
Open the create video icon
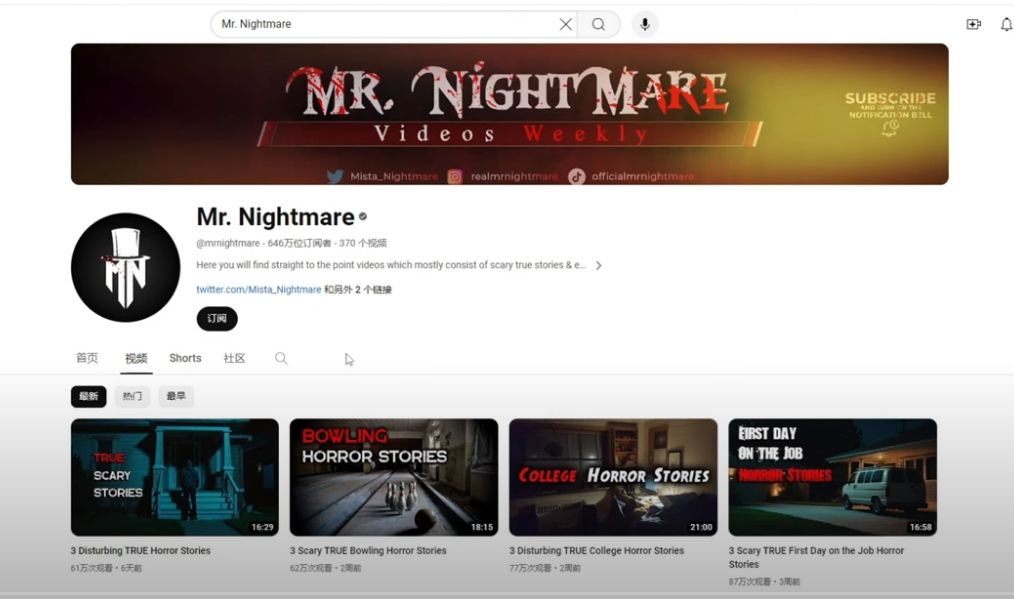point(973,25)
